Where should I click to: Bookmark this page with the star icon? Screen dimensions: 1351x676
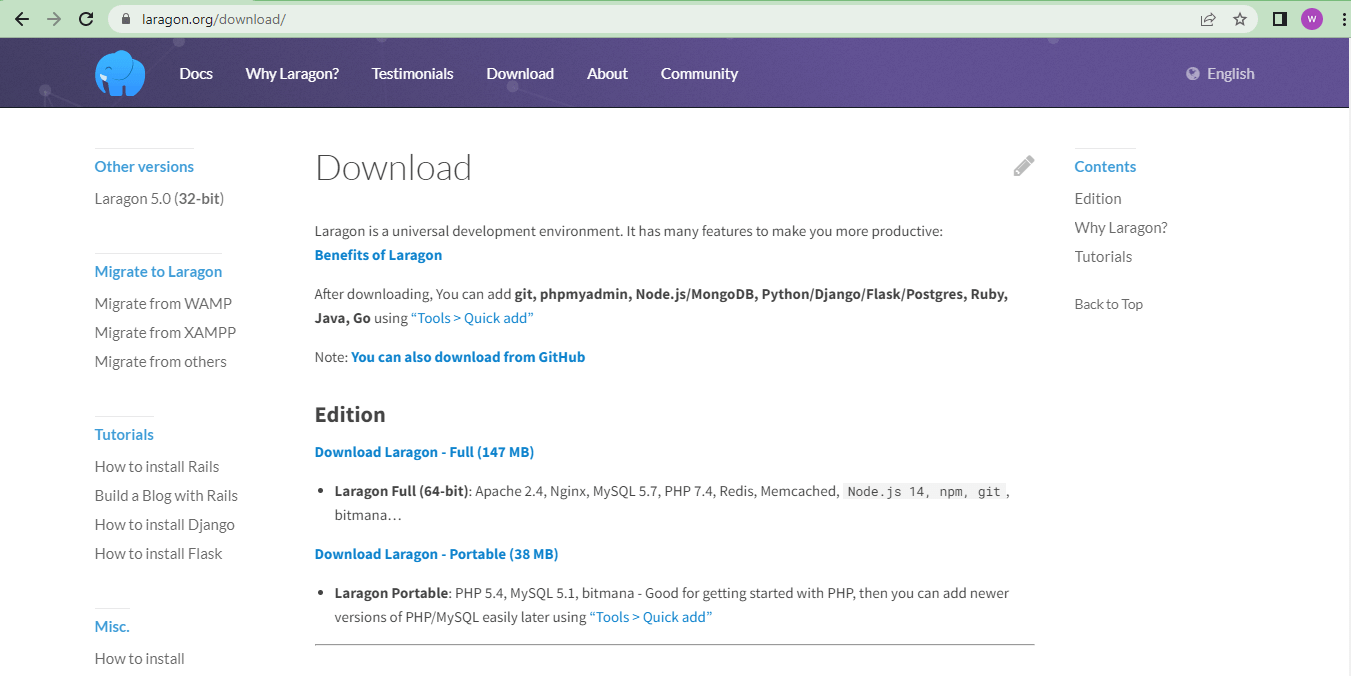pos(1240,19)
